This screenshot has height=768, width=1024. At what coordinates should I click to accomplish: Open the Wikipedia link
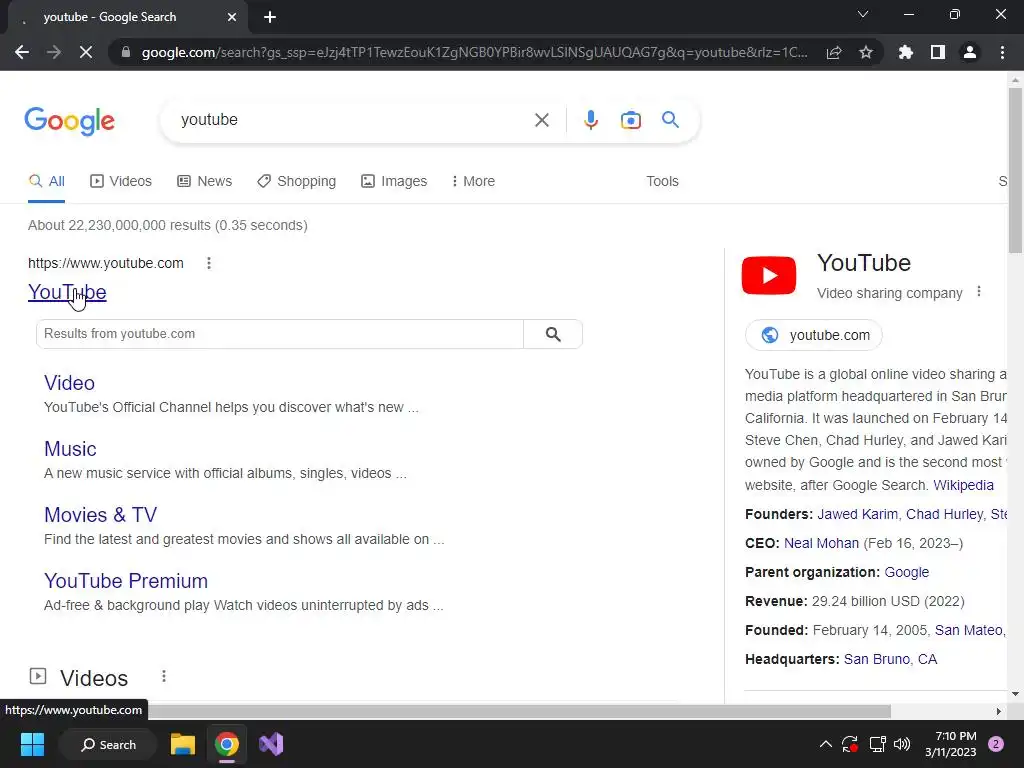[963, 485]
